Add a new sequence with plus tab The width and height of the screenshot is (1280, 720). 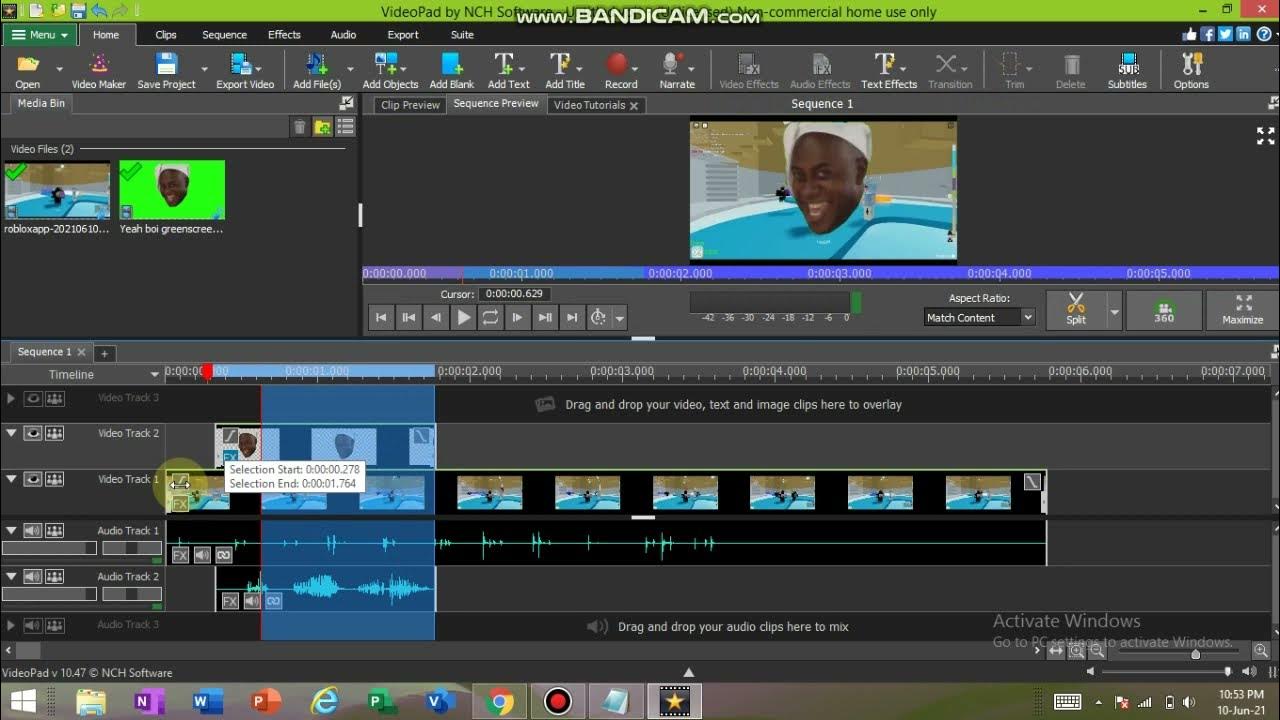click(104, 352)
